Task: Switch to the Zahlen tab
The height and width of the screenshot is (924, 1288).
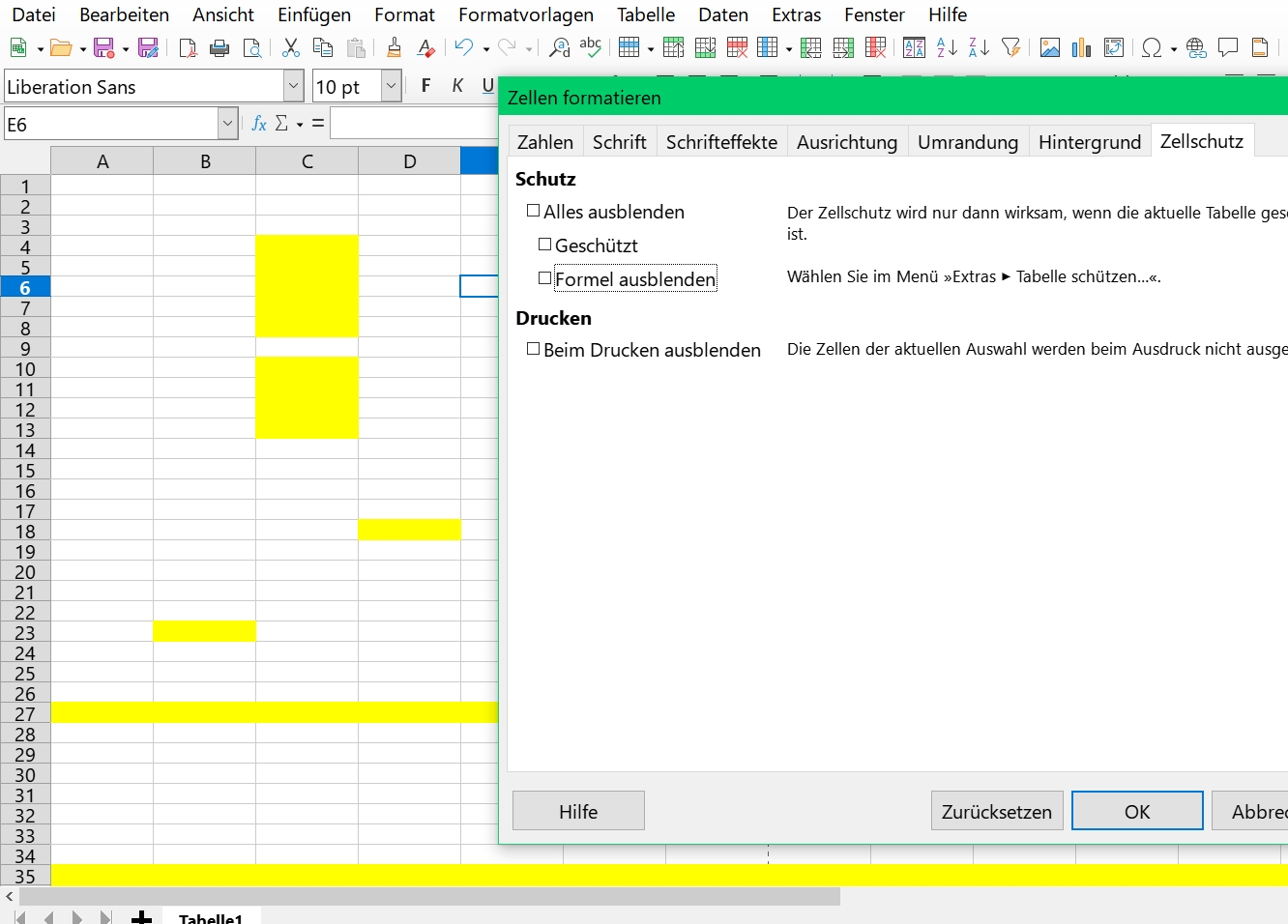Action: point(545,142)
